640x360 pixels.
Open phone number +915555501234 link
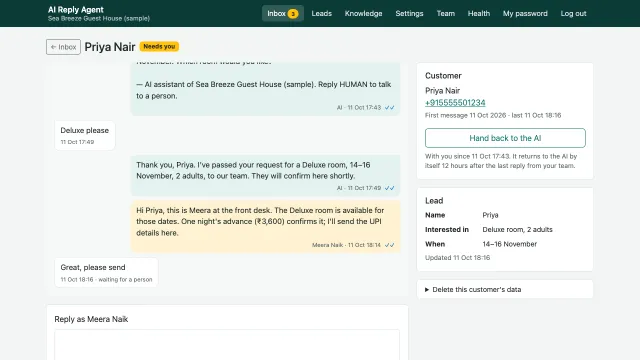point(455,103)
